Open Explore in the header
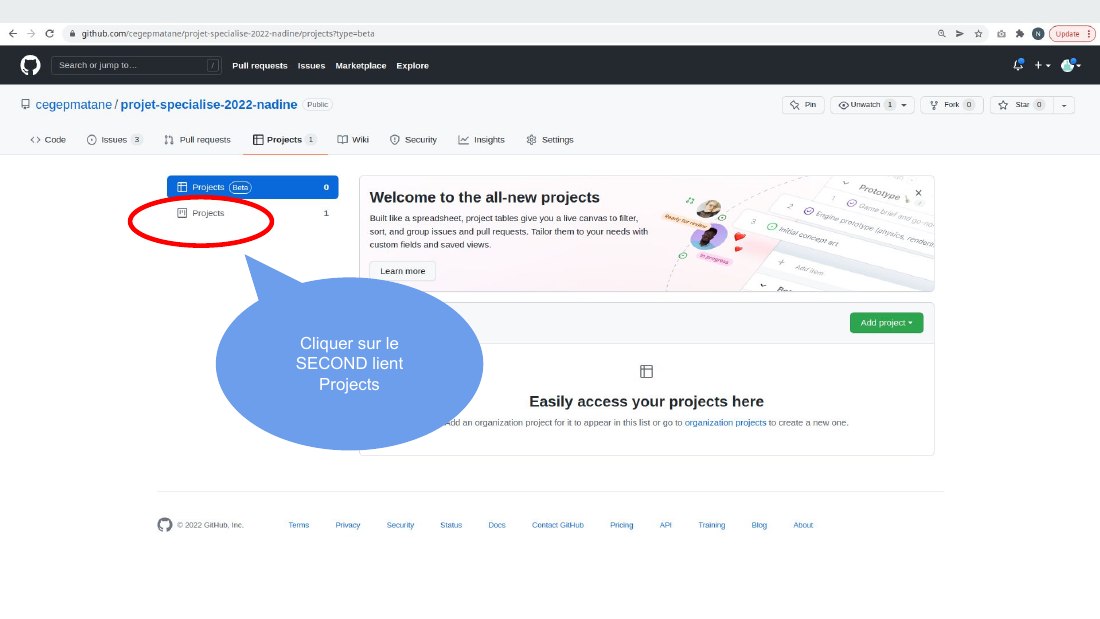 (x=412, y=65)
